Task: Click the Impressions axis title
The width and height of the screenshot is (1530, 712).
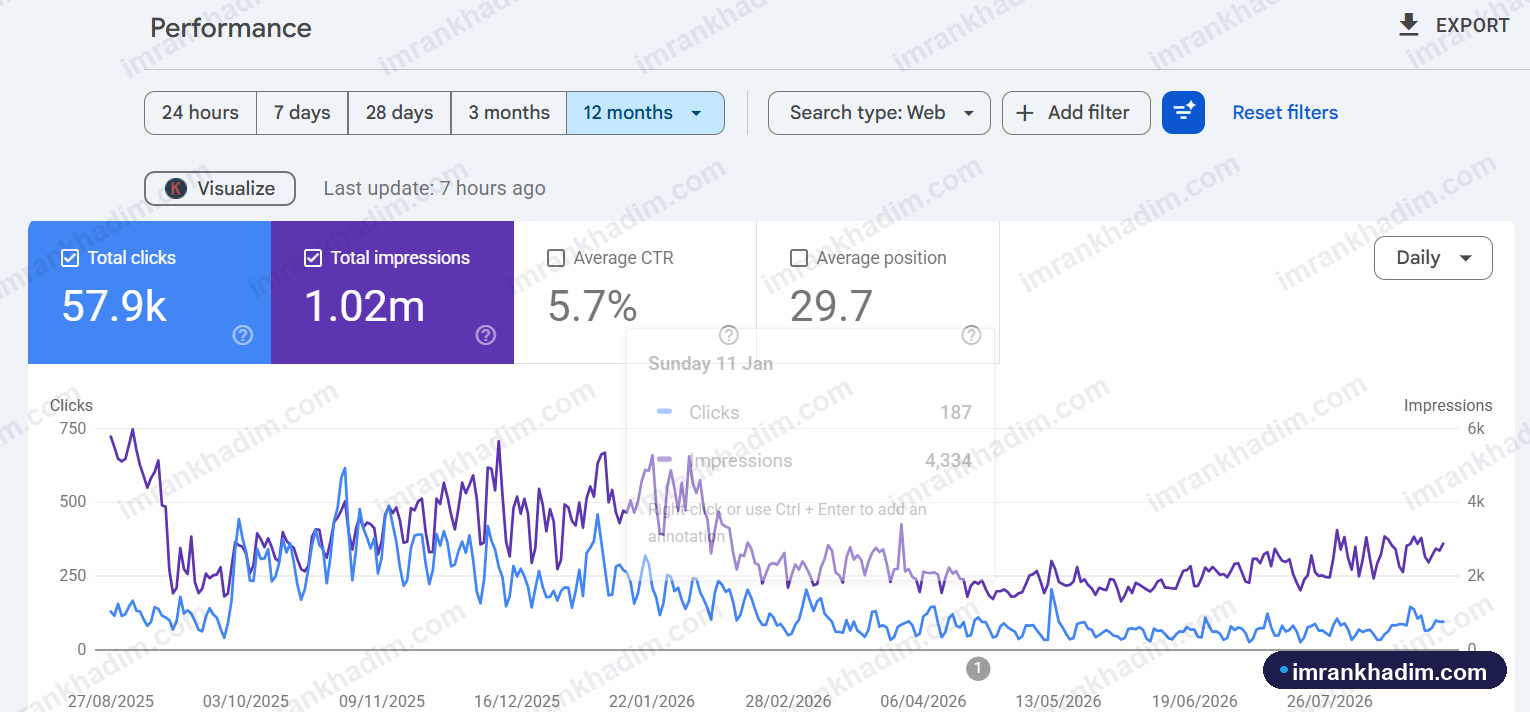Action: [x=1448, y=405]
